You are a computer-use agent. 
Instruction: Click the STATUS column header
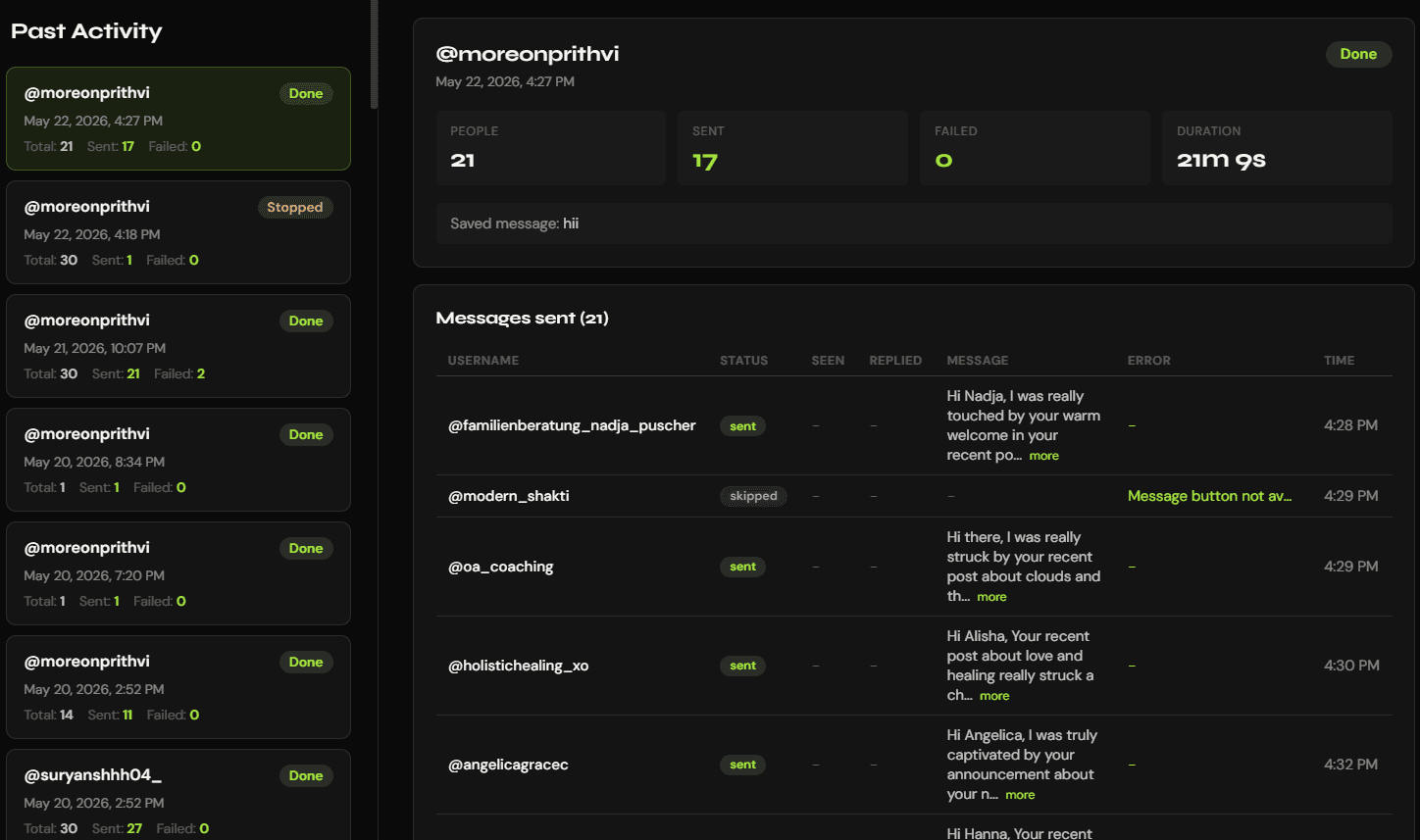click(744, 361)
